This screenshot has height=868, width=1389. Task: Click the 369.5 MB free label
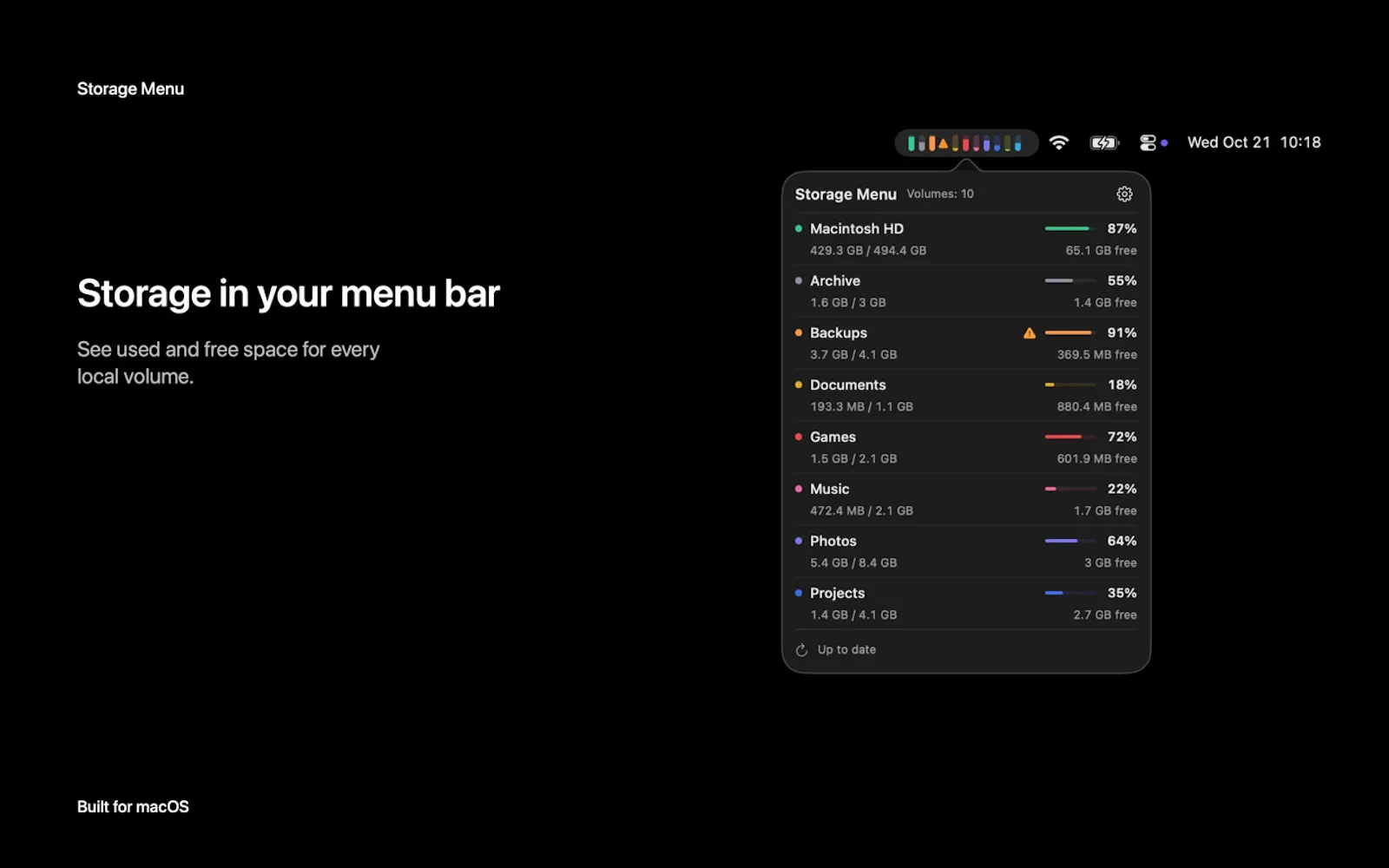pyautogui.click(x=1097, y=354)
